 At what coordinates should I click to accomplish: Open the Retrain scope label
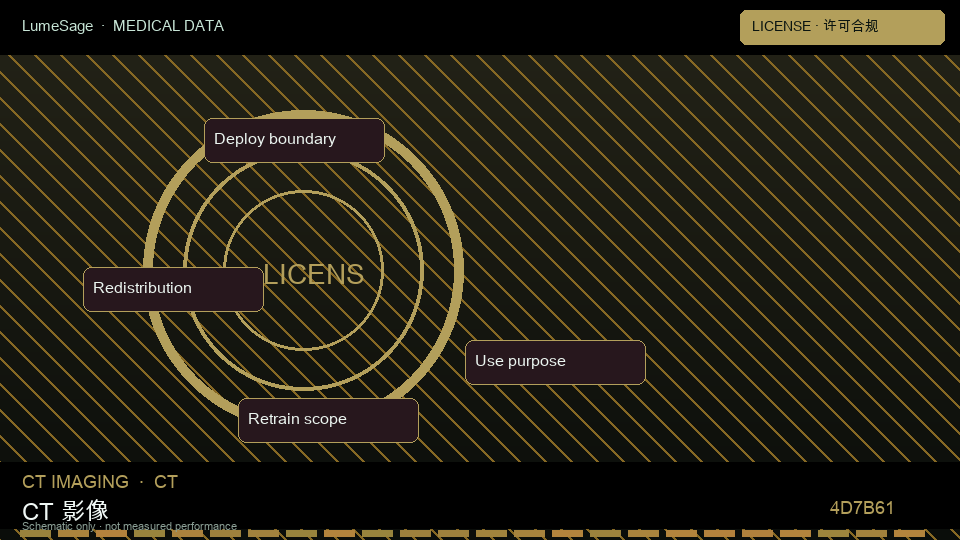click(x=328, y=420)
